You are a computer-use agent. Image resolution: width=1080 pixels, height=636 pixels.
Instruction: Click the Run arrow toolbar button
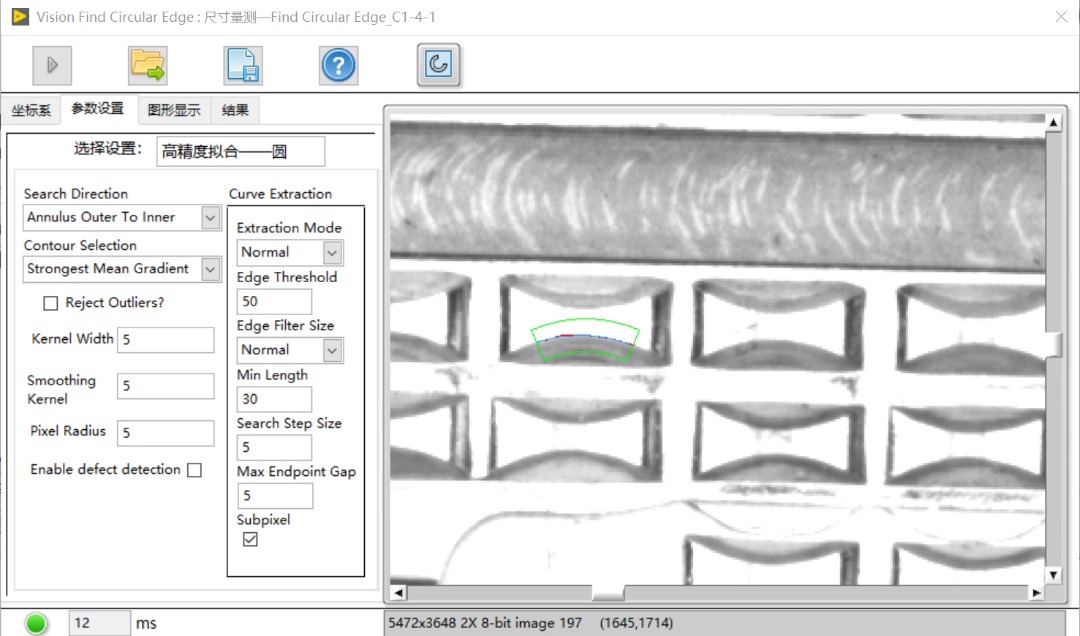point(52,65)
